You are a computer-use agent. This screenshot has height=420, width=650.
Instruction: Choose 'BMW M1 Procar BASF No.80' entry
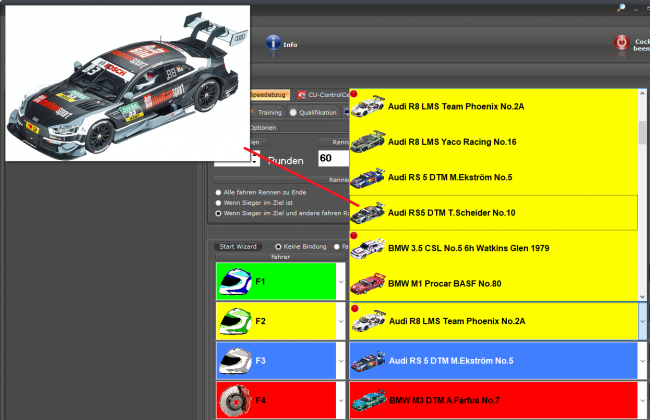pyautogui.click(x=494, y=284)
